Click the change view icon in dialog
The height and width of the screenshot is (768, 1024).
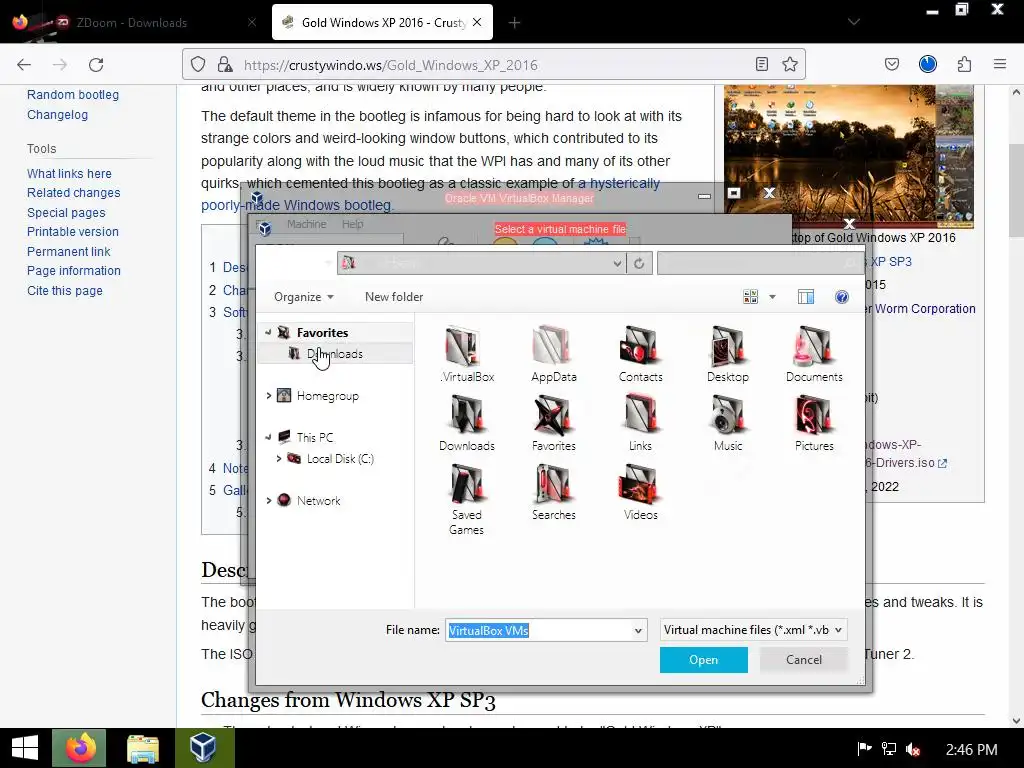(750, 297)
